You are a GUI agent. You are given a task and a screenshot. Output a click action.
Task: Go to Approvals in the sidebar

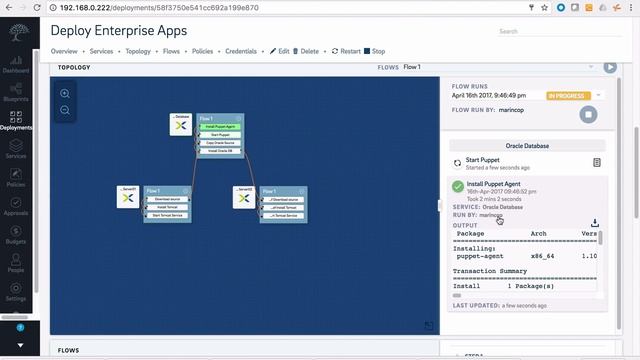(x=16, y=206)
